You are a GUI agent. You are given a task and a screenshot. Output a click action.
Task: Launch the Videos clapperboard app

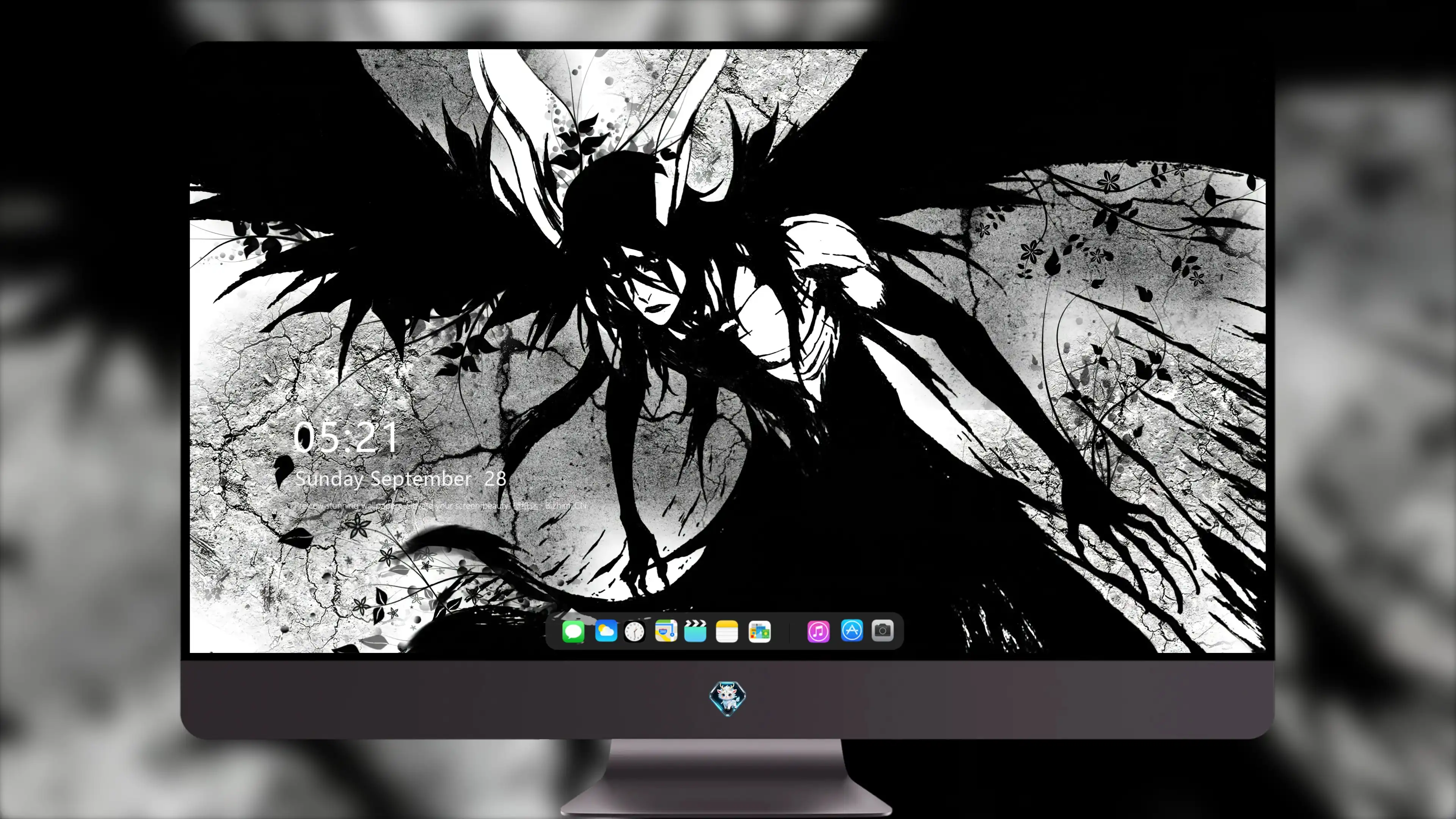(695, 631)
